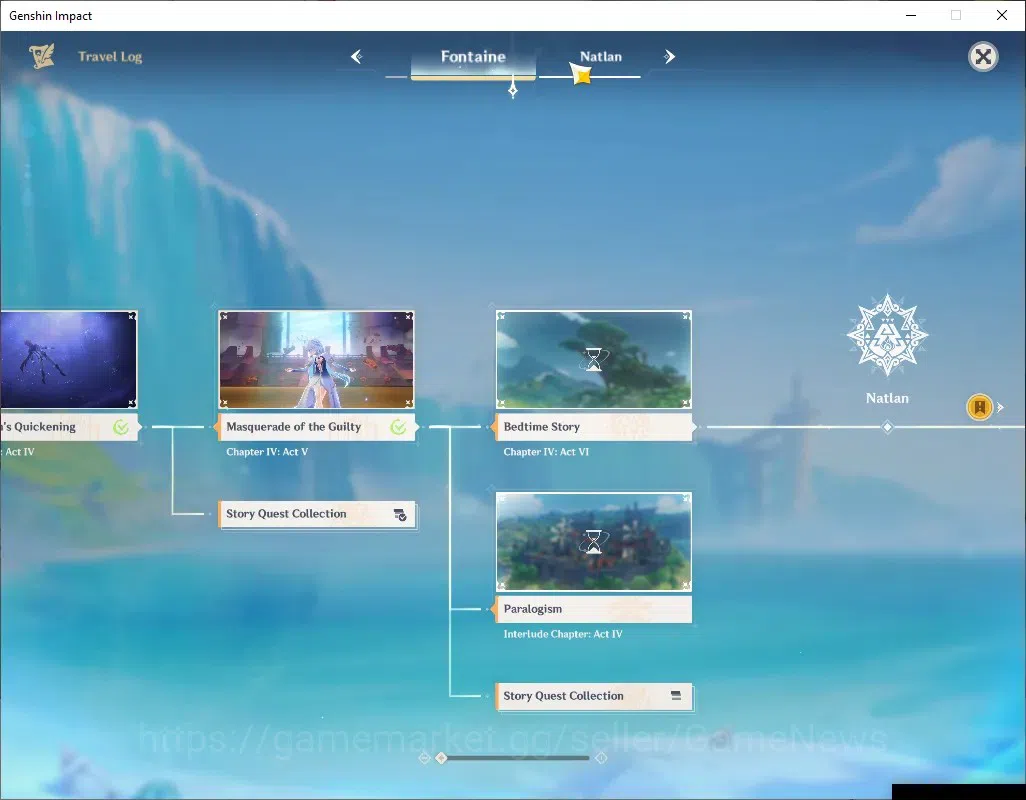Screen dimensions: 1026x800
Task: Expand arrow next to orange bookmark badge
Action: point(1000,407)
